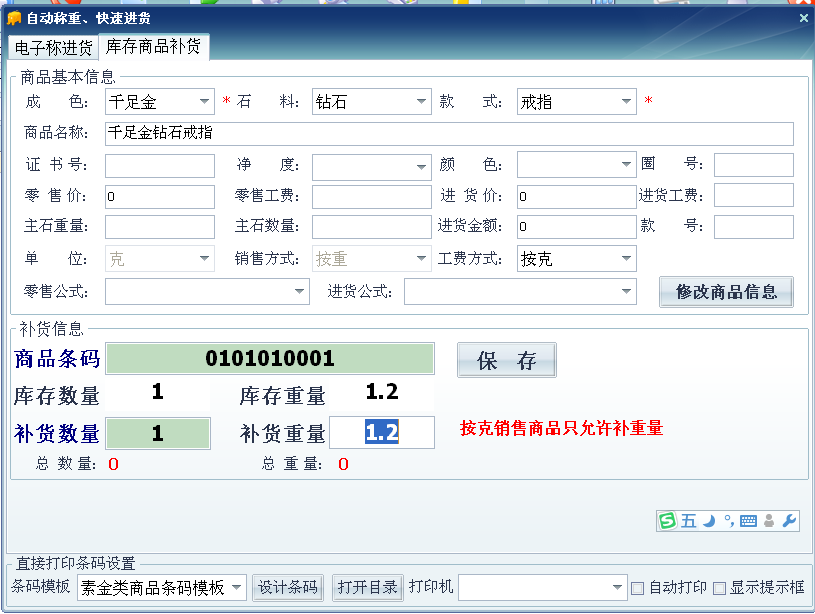Toggle the punctuation mode icon in IME toolbar

(729, 521)
